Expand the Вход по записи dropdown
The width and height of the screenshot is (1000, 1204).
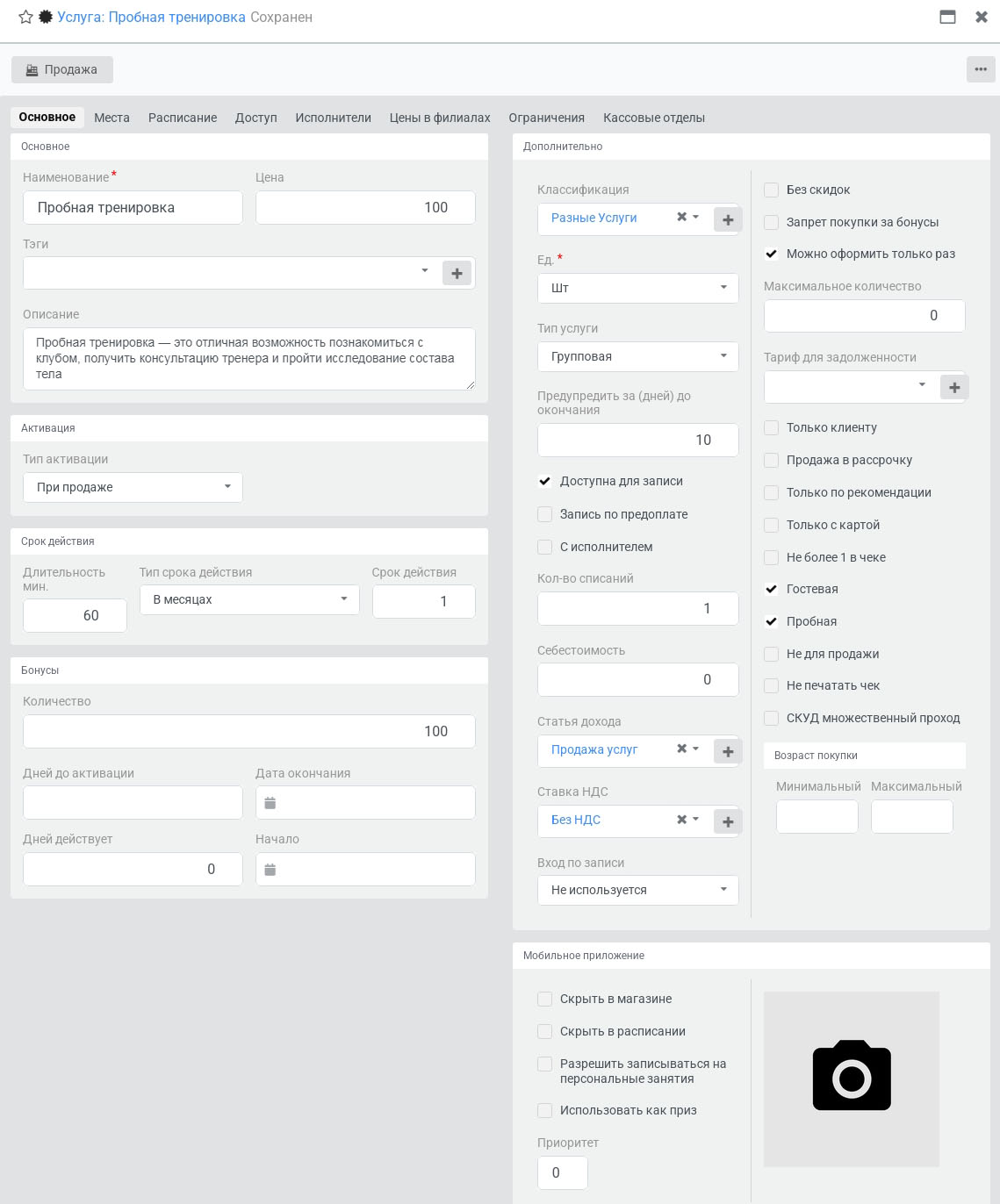tap(638, 890)
